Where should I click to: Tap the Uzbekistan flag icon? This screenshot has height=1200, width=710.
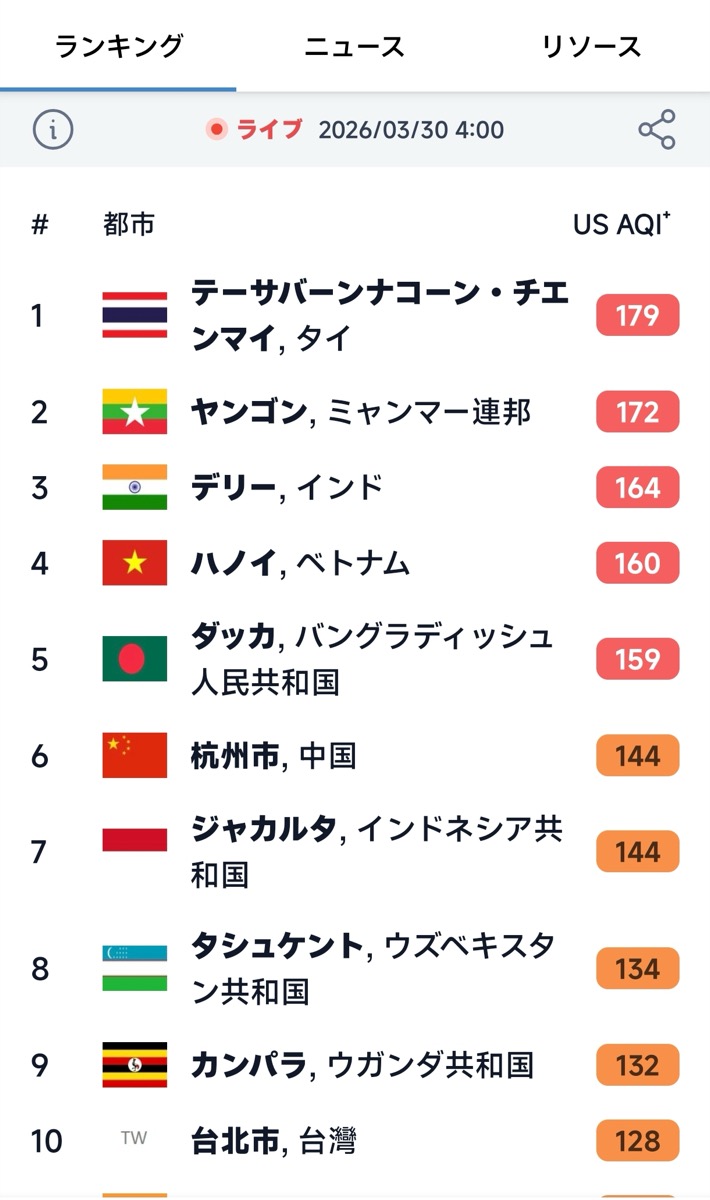click(134, 968)
